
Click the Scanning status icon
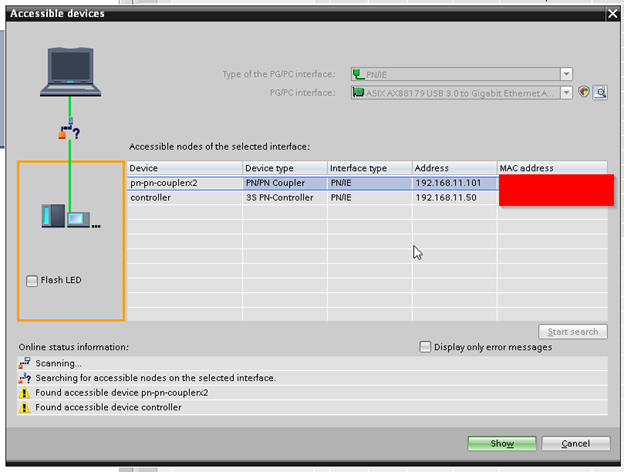(x=24, y=363)
